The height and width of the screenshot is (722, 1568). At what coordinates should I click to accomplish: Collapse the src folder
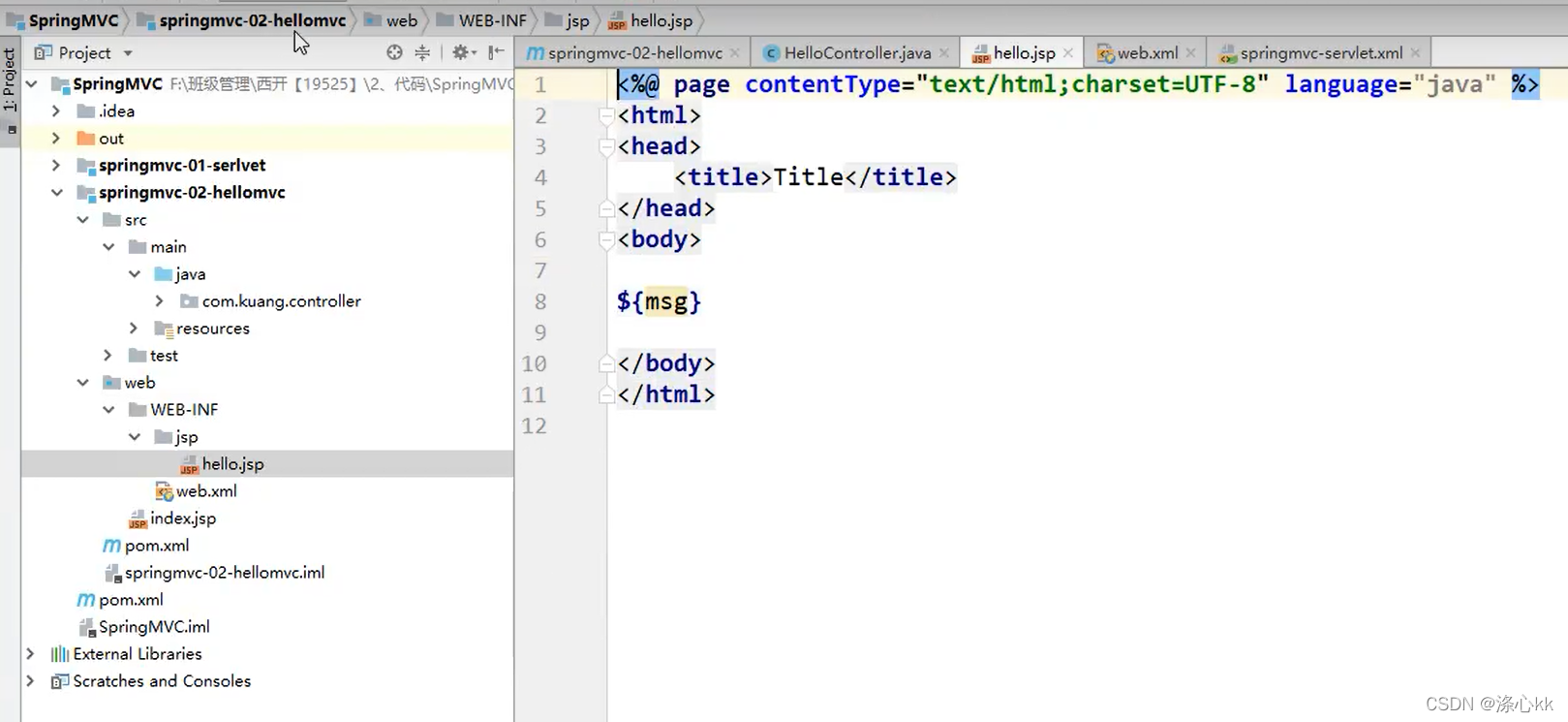pyautogui.click(x=82, y=220)
